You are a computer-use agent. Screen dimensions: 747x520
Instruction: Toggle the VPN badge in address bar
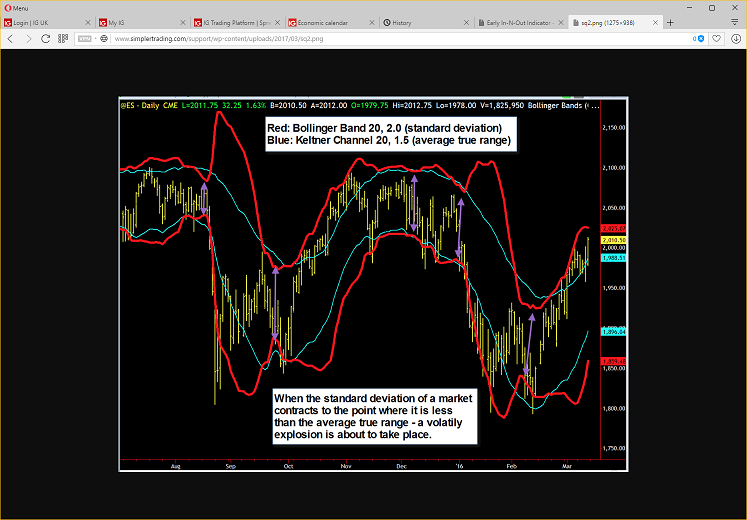pyautogui.click(x=85, y=39)
